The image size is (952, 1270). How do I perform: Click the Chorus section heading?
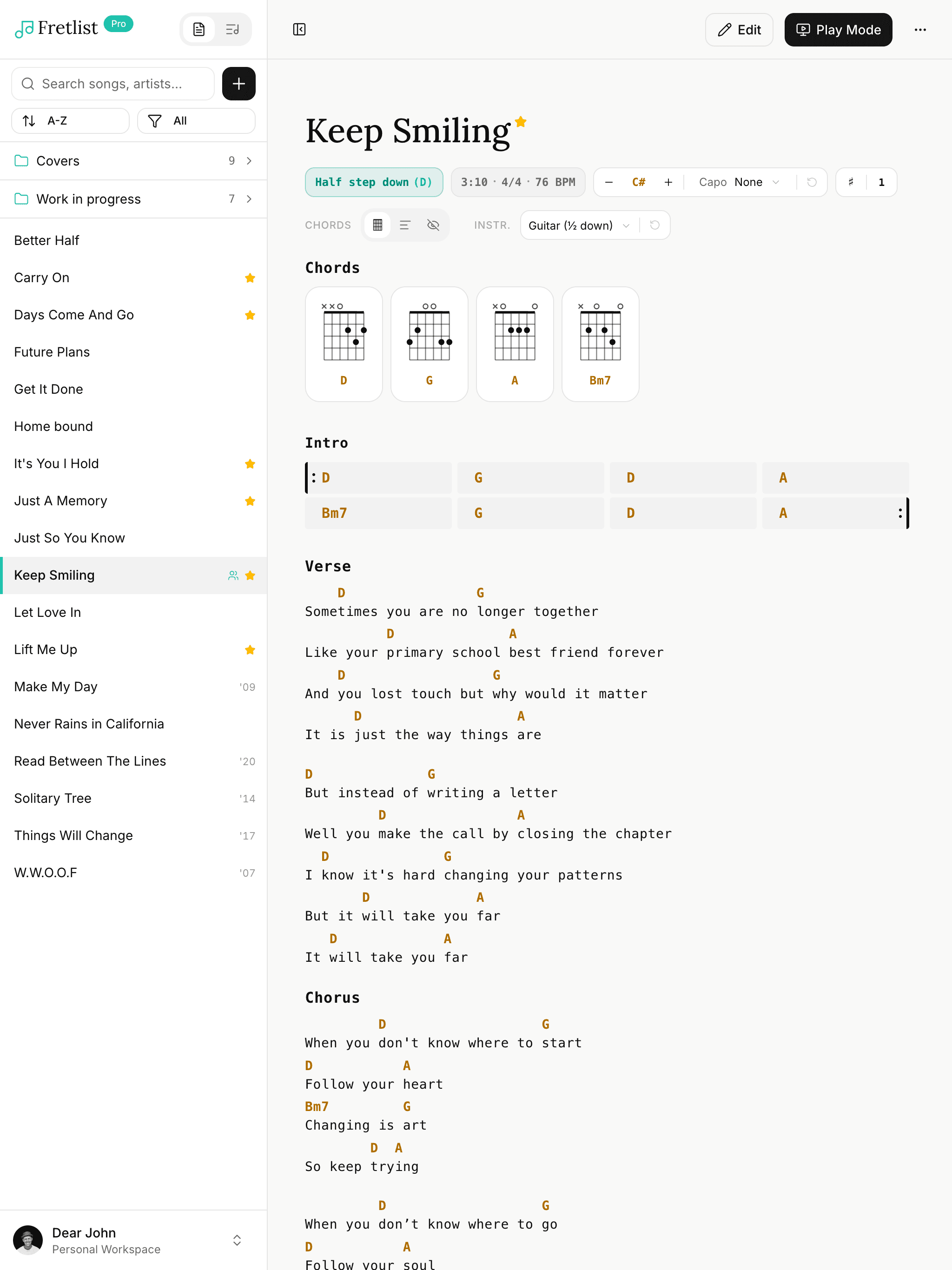[332, 998]
